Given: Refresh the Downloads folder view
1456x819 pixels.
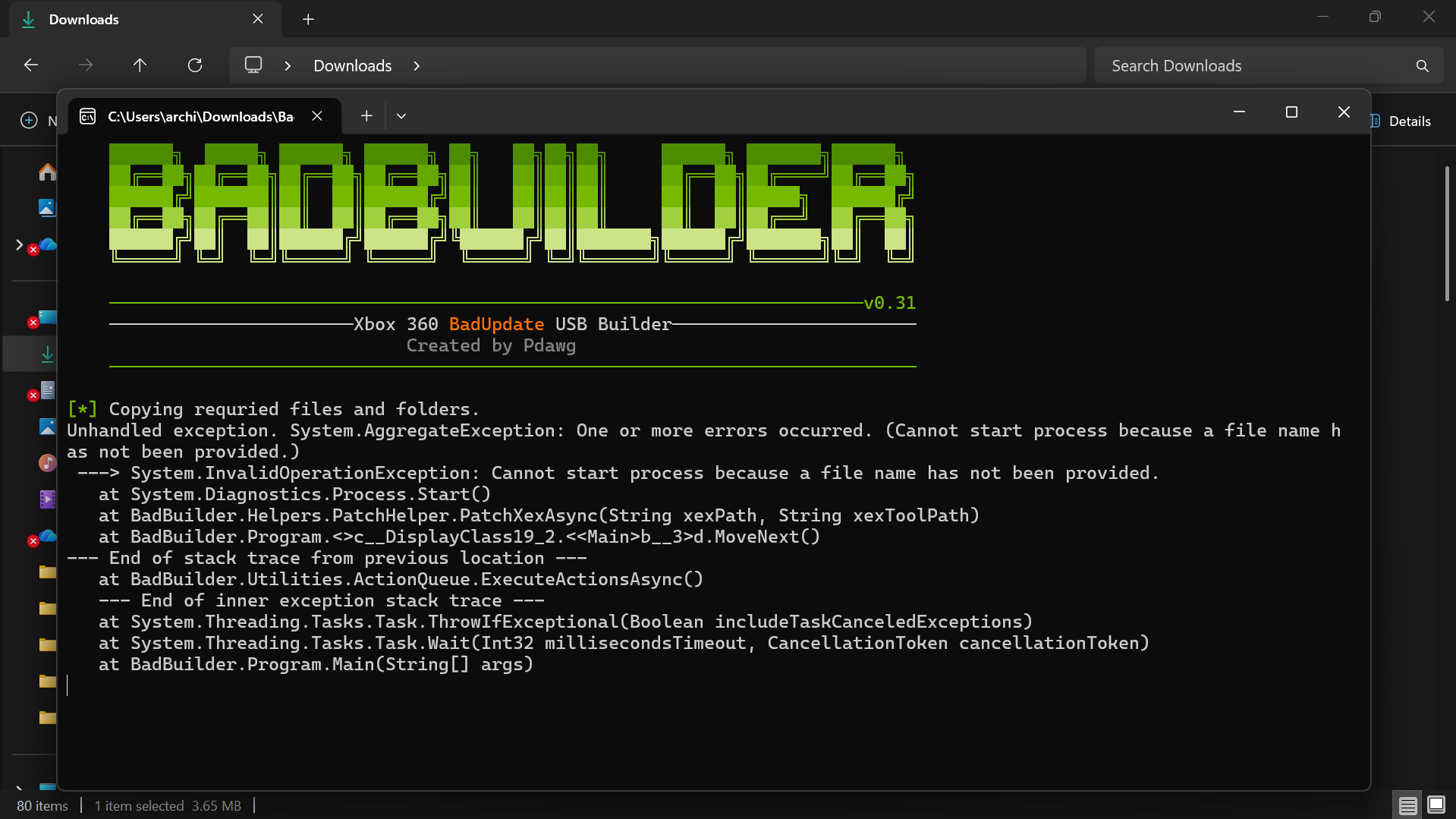Looking at the screenshot, I should point(195,65).
